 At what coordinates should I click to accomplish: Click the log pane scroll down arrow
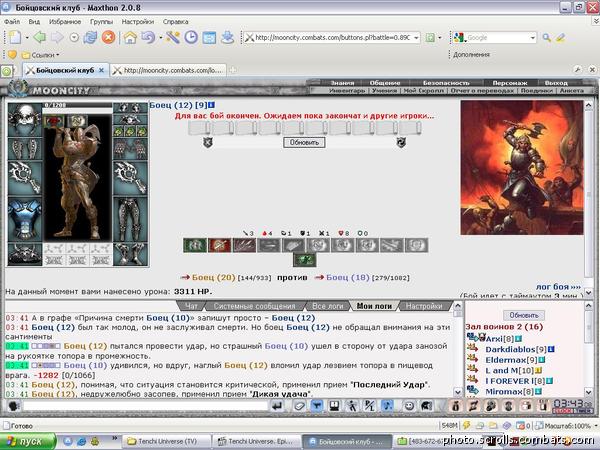point(458,392)
